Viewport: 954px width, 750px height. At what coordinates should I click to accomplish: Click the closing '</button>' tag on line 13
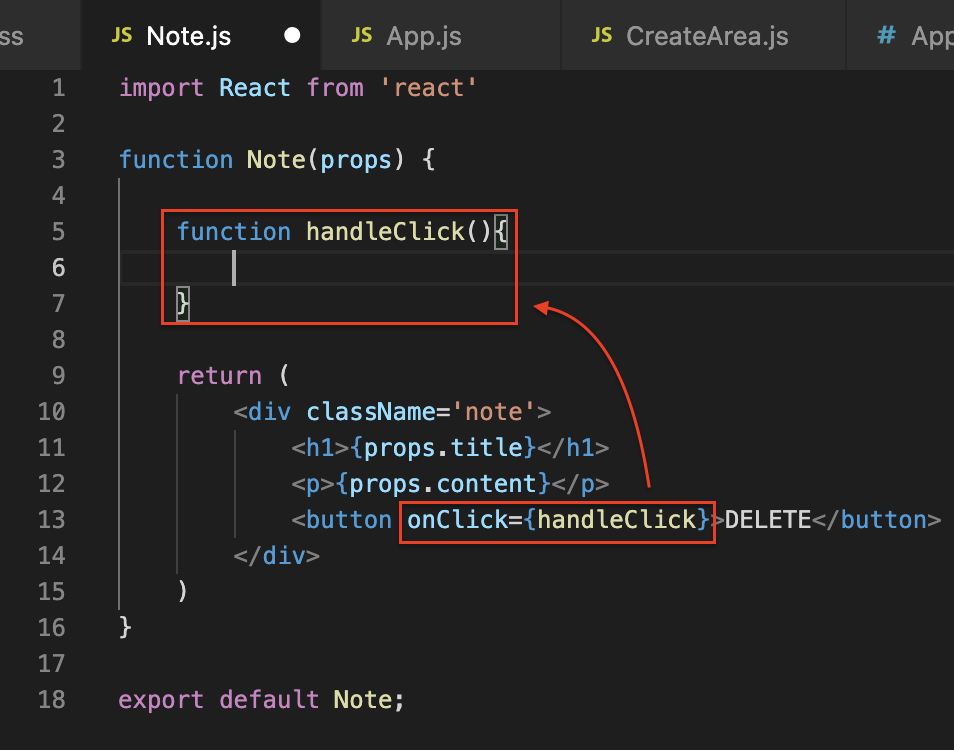pyautogui.click(x=877, y=519)
